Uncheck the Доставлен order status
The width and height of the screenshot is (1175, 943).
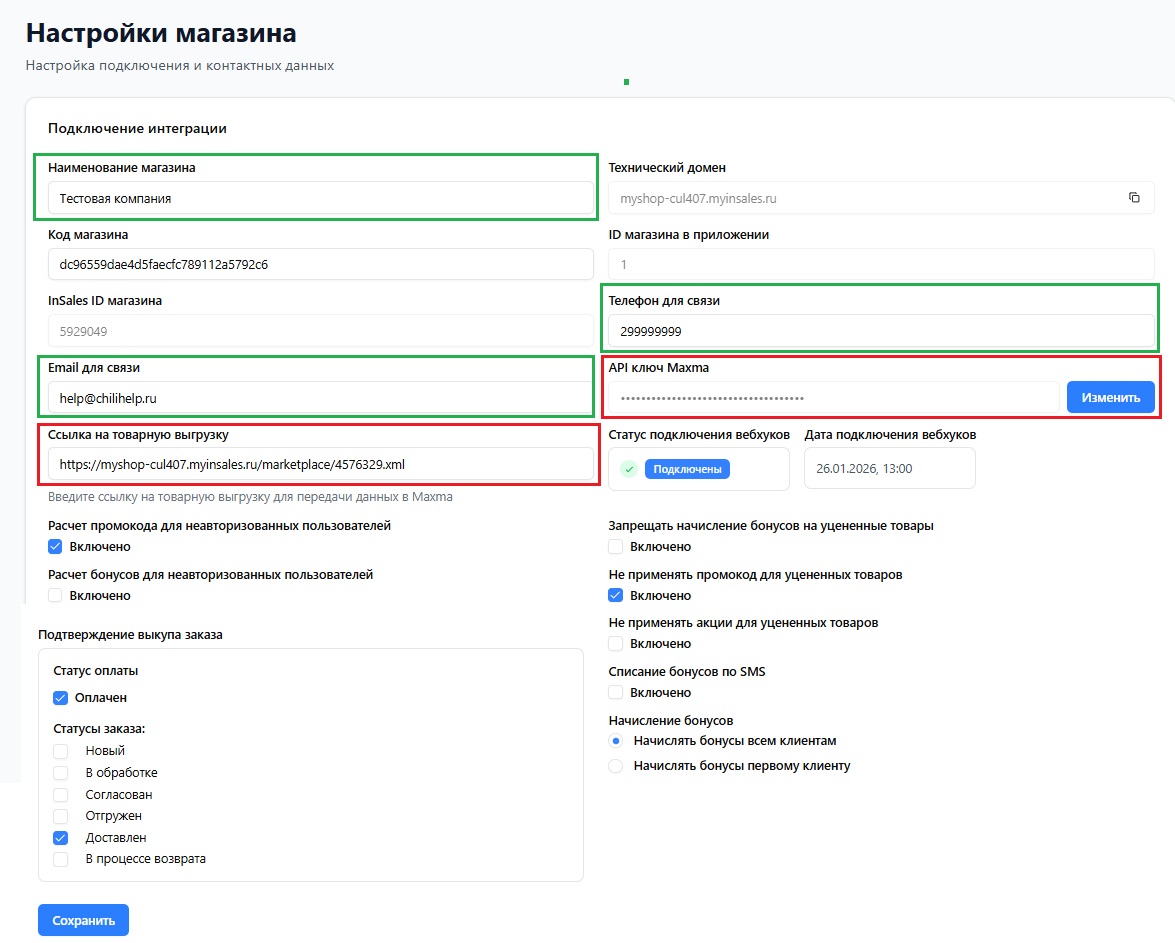click(61, 838)
